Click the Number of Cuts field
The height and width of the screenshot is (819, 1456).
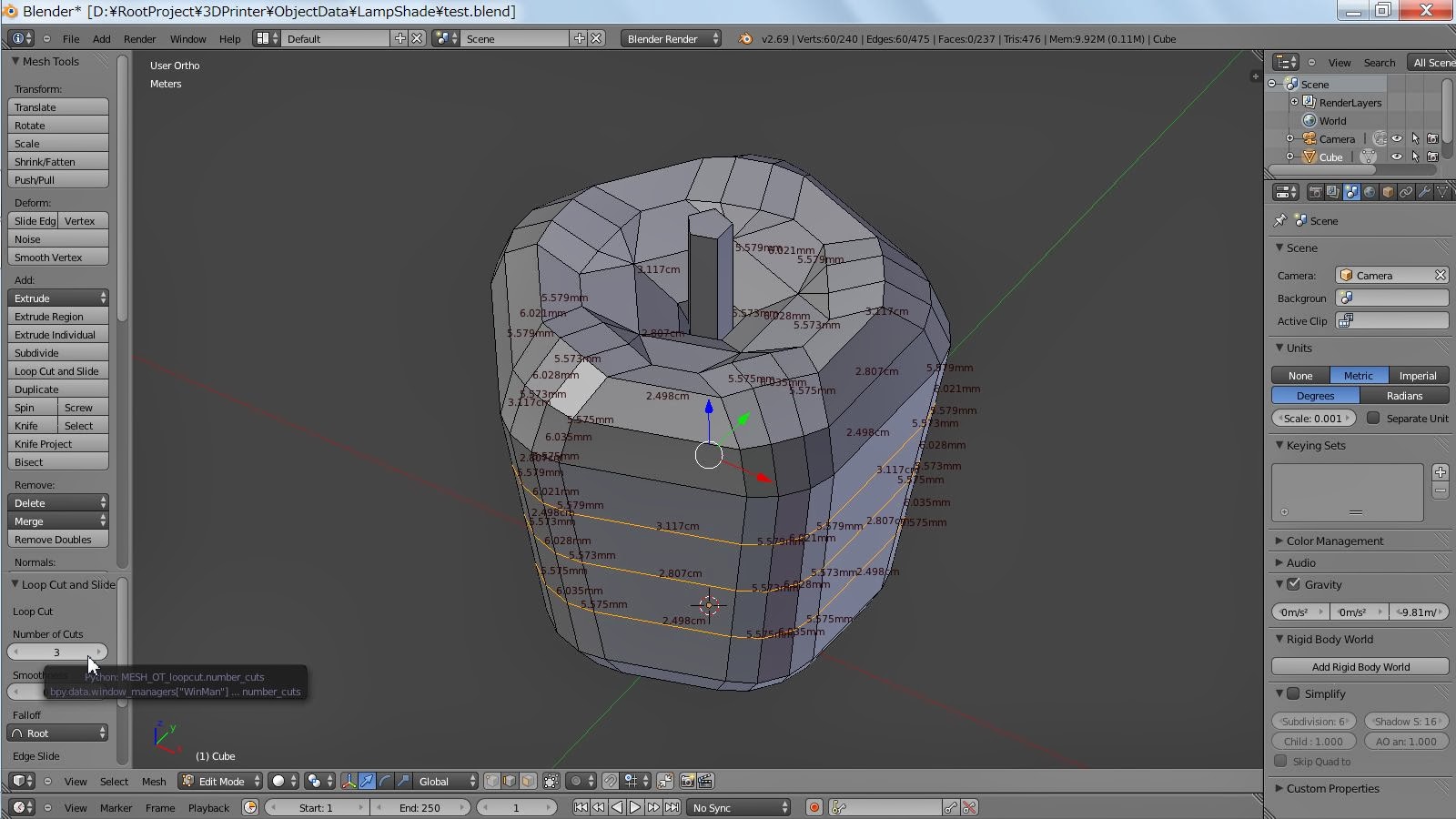(56, 652)
